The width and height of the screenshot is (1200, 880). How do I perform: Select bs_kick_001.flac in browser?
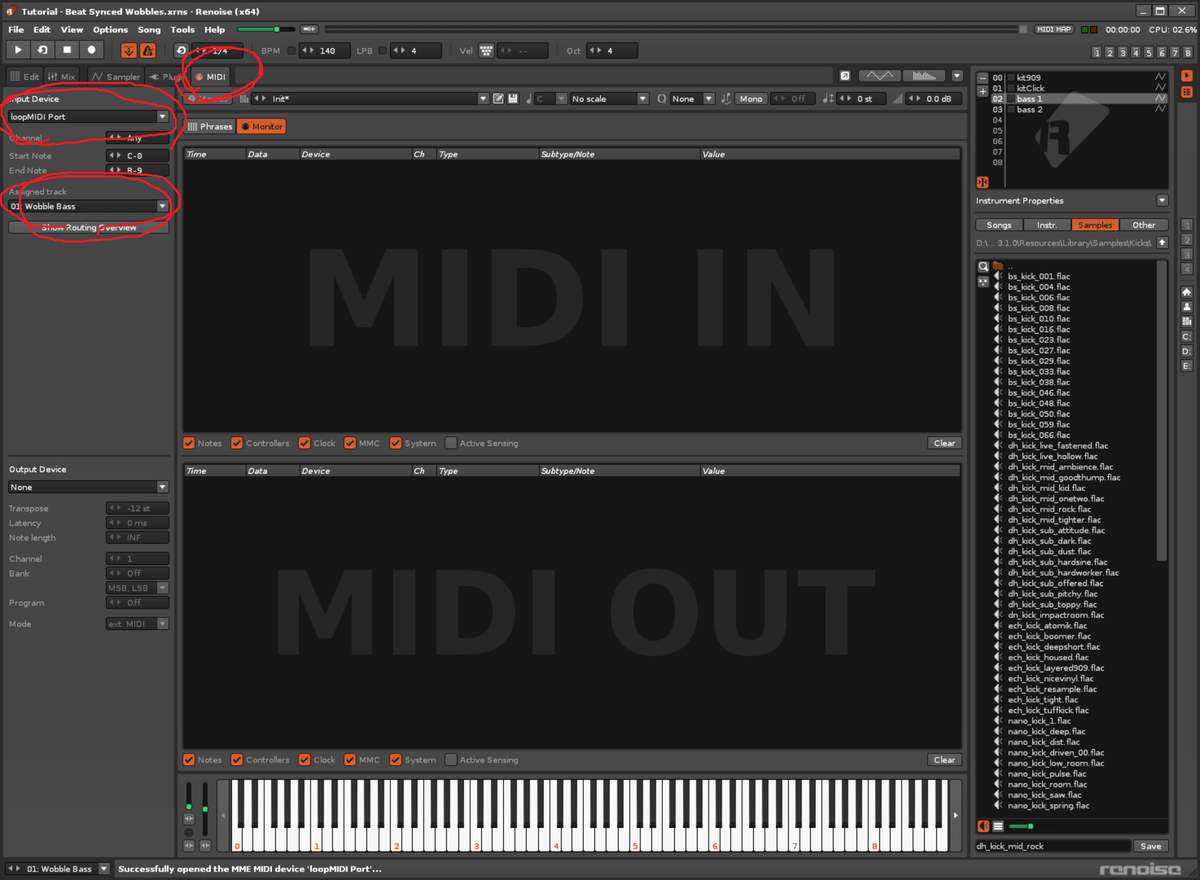(1038, 276)
